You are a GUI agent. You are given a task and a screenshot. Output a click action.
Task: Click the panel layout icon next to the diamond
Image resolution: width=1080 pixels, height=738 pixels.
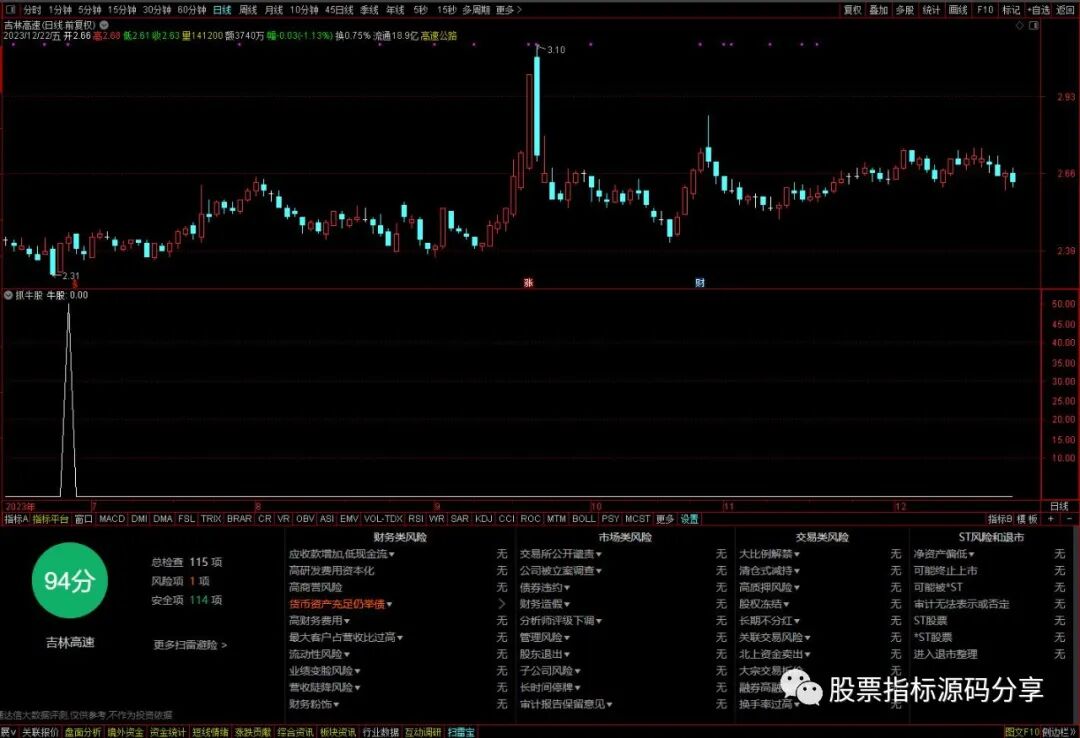pos(1033,25)
